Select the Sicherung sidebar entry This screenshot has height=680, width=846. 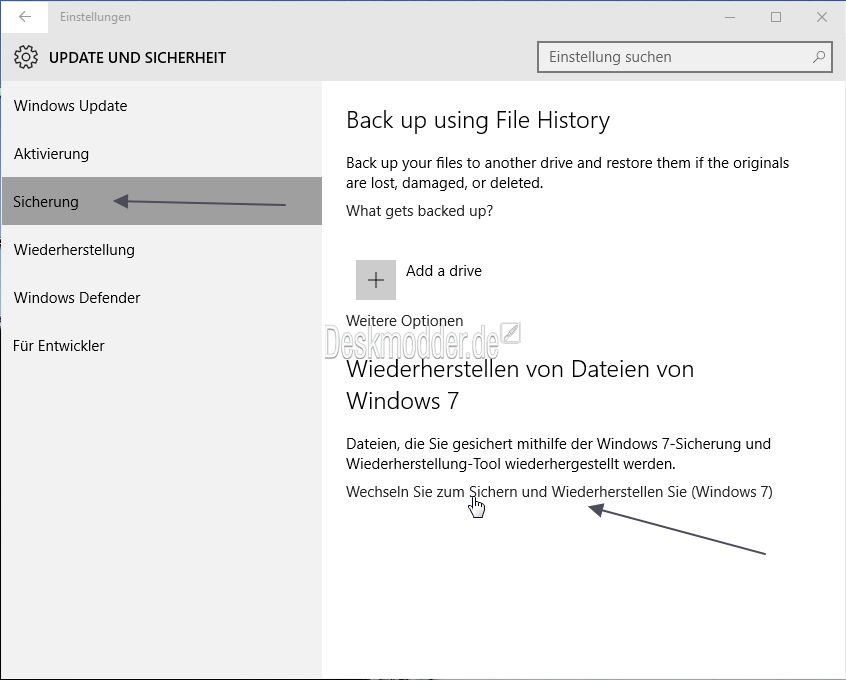[46, 202]
